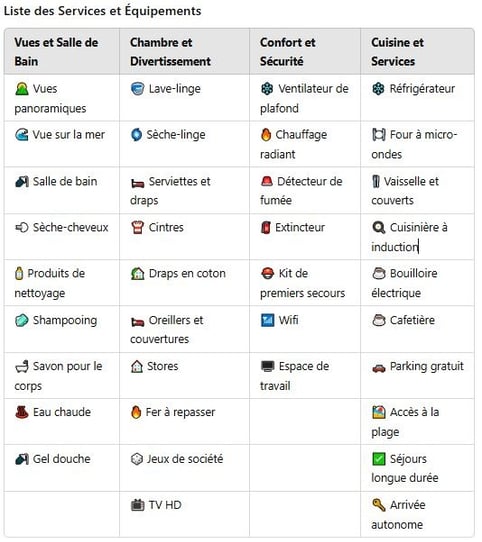This screenshot has height=542, width=482.
Task: Click the car icon beside Parking gratuit
Action: (x=379, y=368)
